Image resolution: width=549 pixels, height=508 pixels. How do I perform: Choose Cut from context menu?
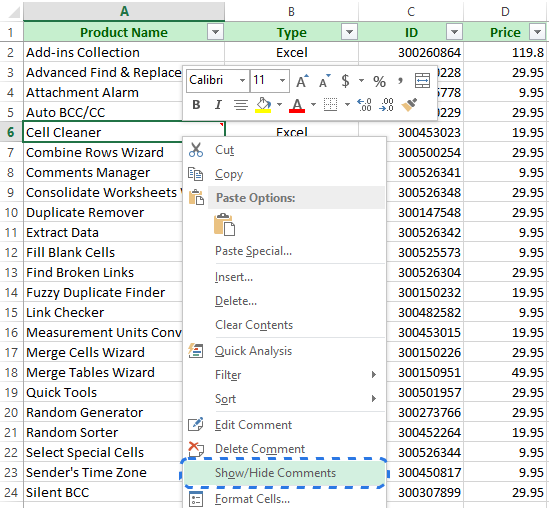pos(284,150)
